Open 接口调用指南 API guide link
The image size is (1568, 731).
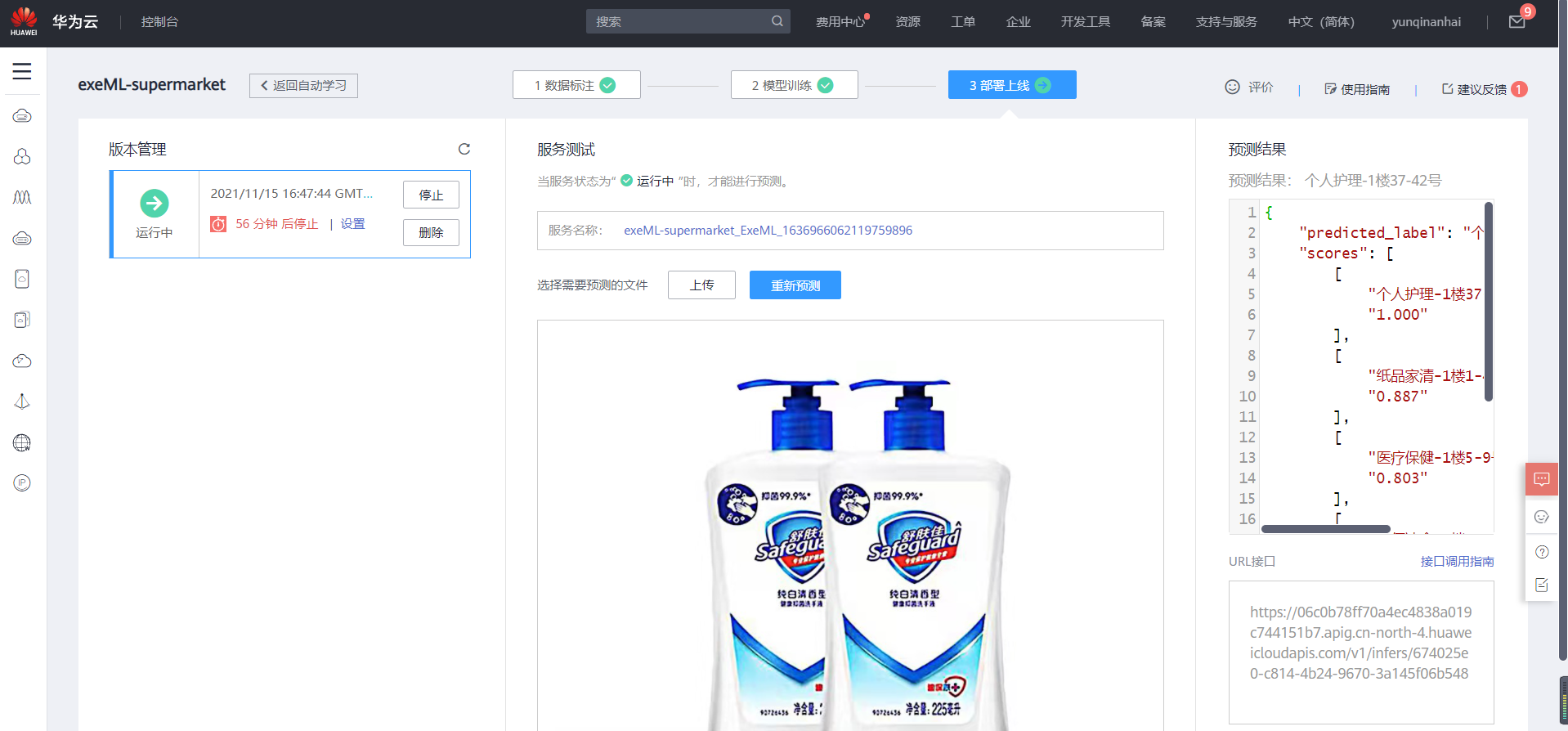click(1457, 562)
